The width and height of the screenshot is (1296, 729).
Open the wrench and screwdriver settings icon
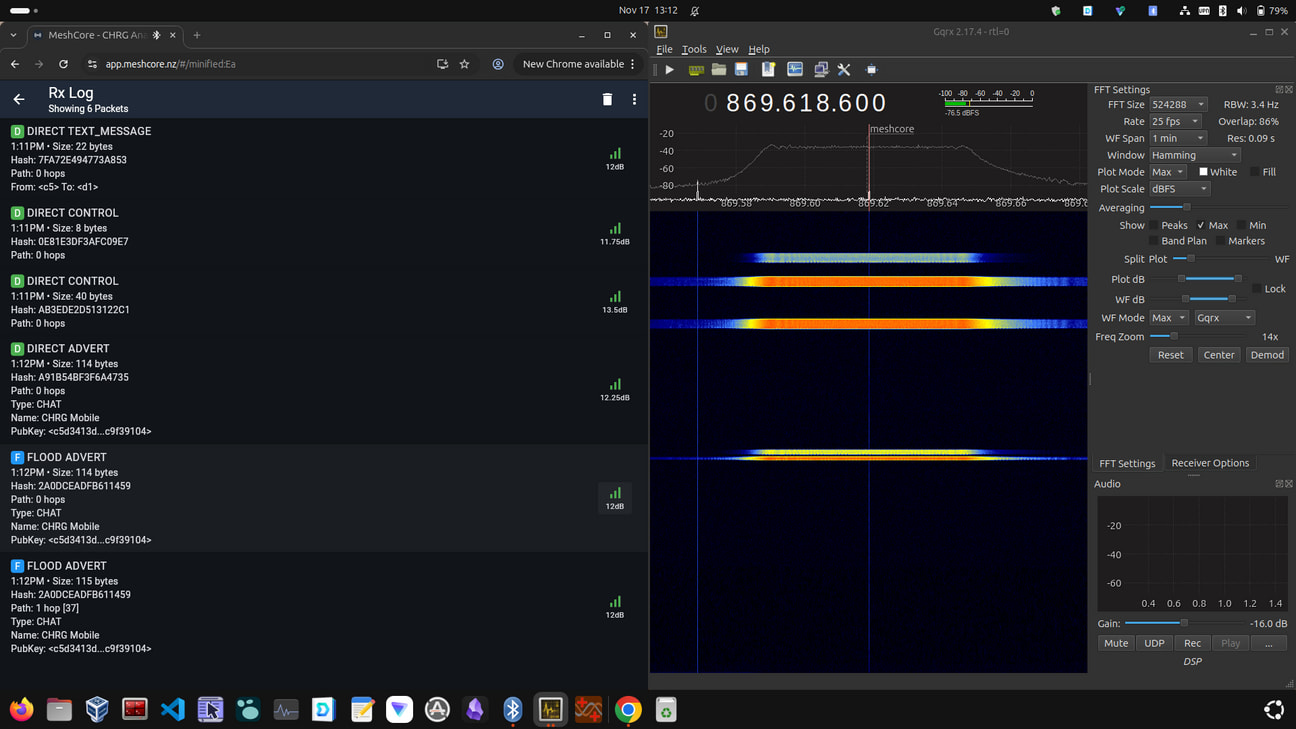click(x=844, y=70)
